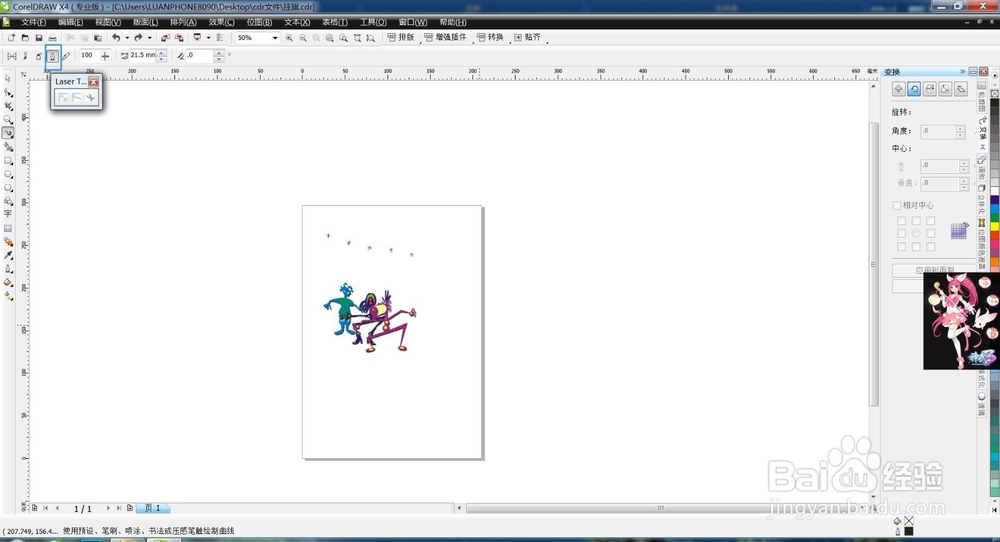The image size is (1000, 542).
Task: Adjust the 角度 rotation spinner
Action: click(x=960, y=131)
